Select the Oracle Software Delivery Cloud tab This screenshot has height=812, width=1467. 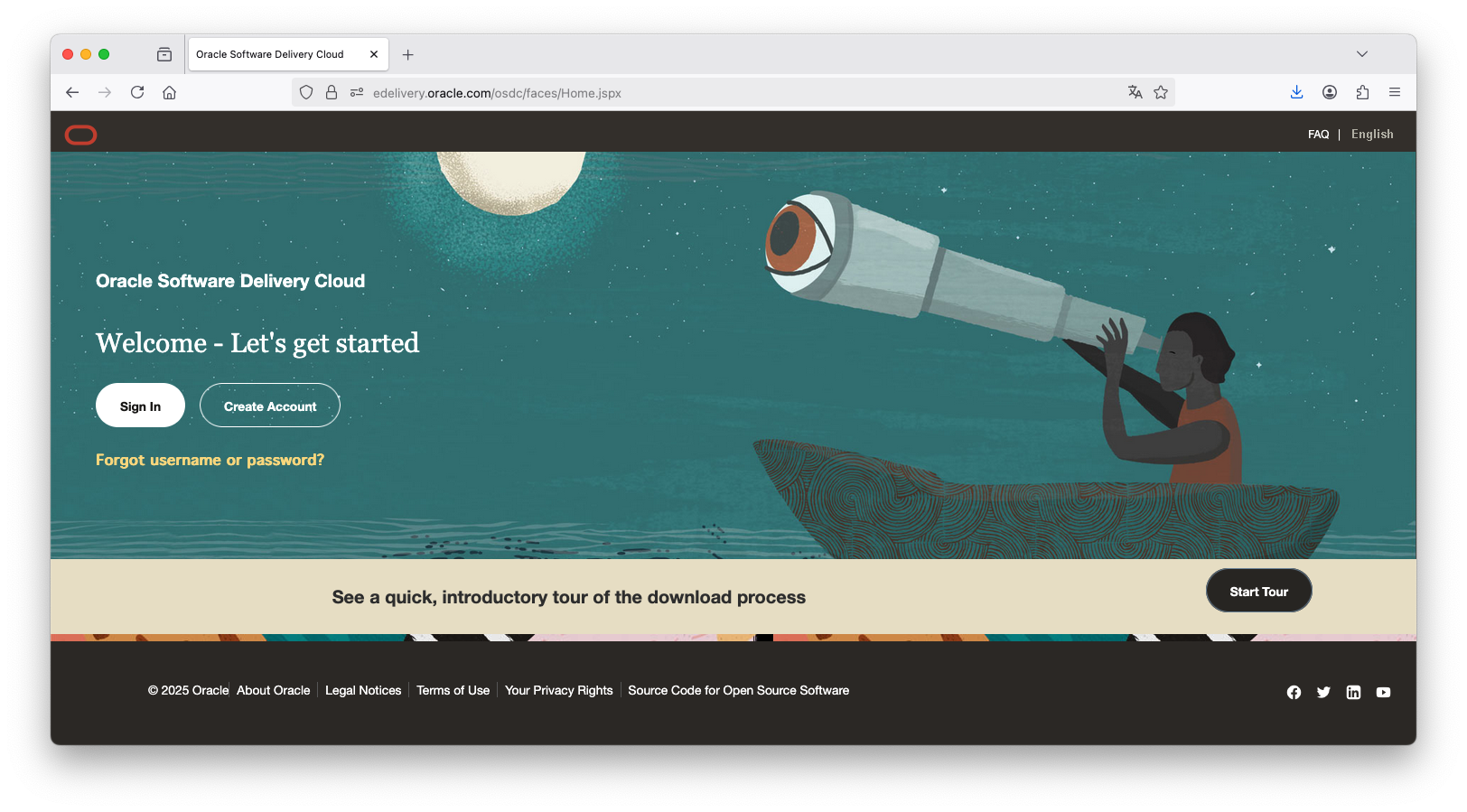[287, 54]
